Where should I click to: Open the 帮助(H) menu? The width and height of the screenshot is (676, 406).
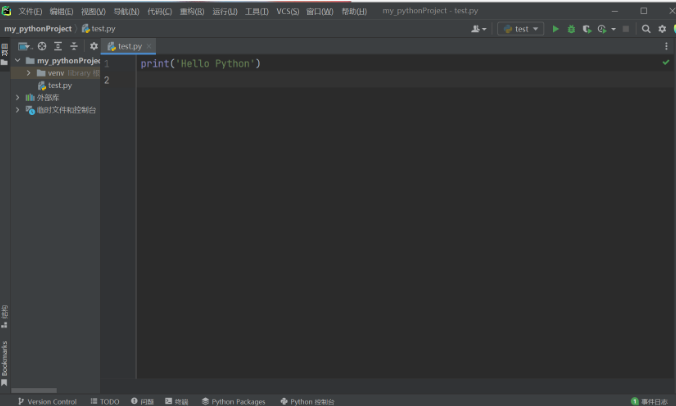pos(354,12)
